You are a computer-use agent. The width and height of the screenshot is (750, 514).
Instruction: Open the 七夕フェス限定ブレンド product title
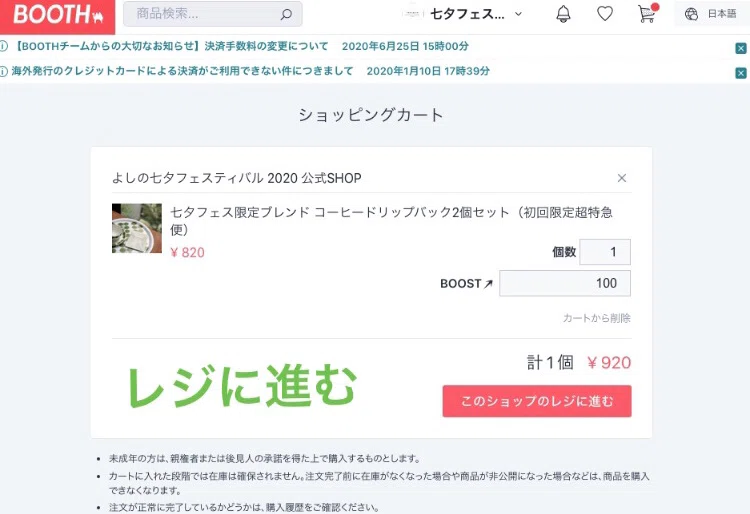click(x=391, y=220)
